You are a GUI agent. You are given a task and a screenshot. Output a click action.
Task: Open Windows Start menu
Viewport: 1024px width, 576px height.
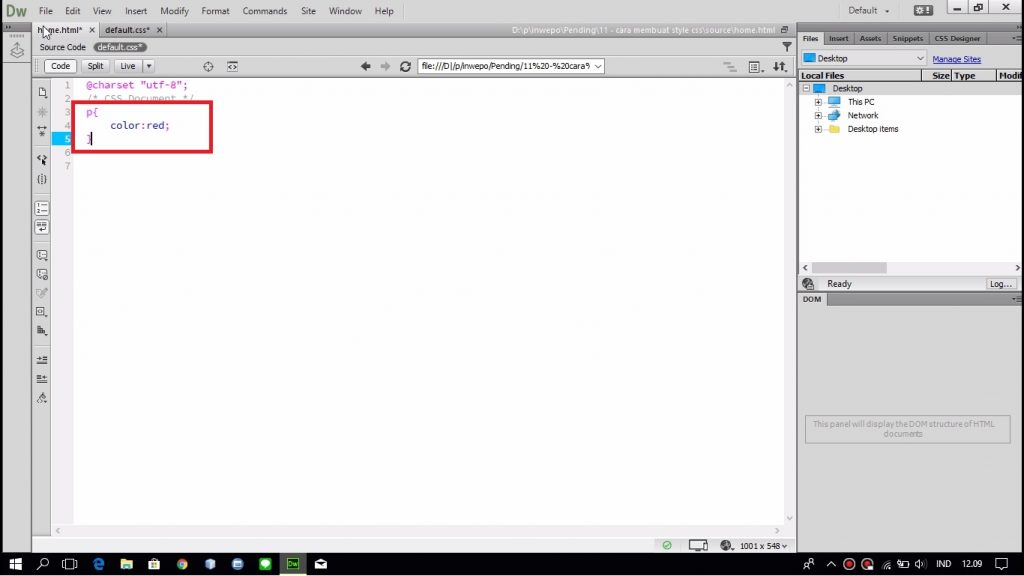pos(16,564)
